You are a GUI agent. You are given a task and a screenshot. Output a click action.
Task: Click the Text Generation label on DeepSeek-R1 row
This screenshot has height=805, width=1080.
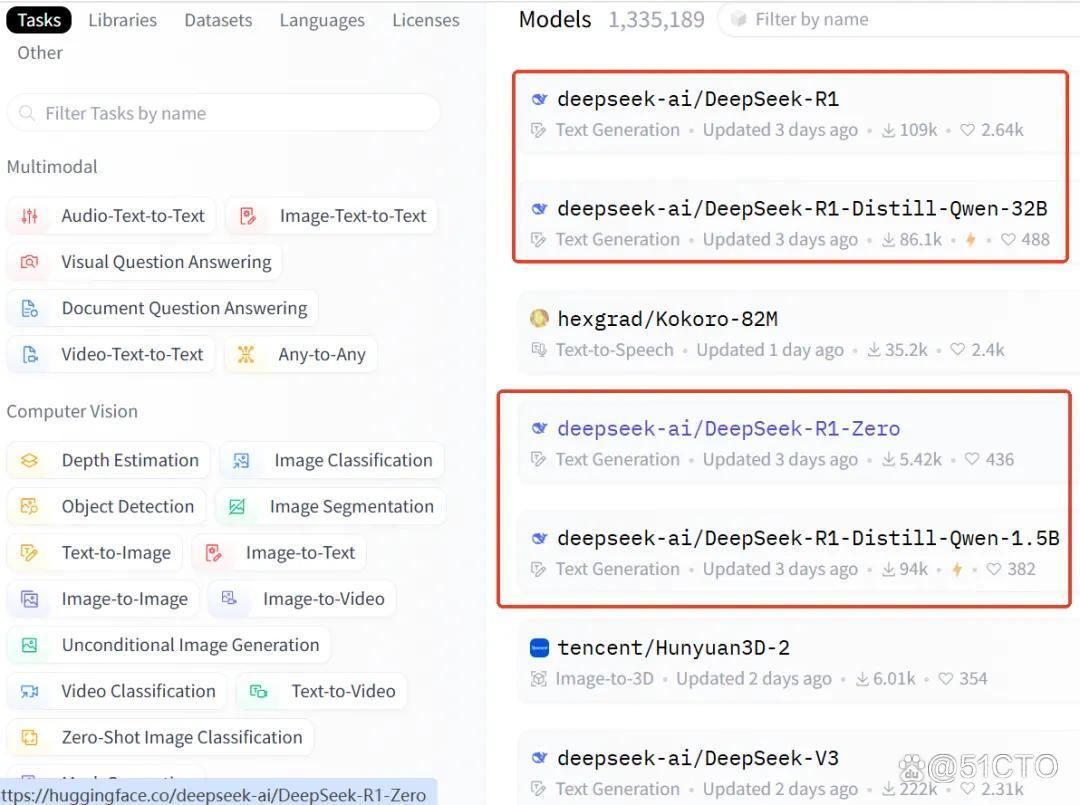(x=618, y=130)
